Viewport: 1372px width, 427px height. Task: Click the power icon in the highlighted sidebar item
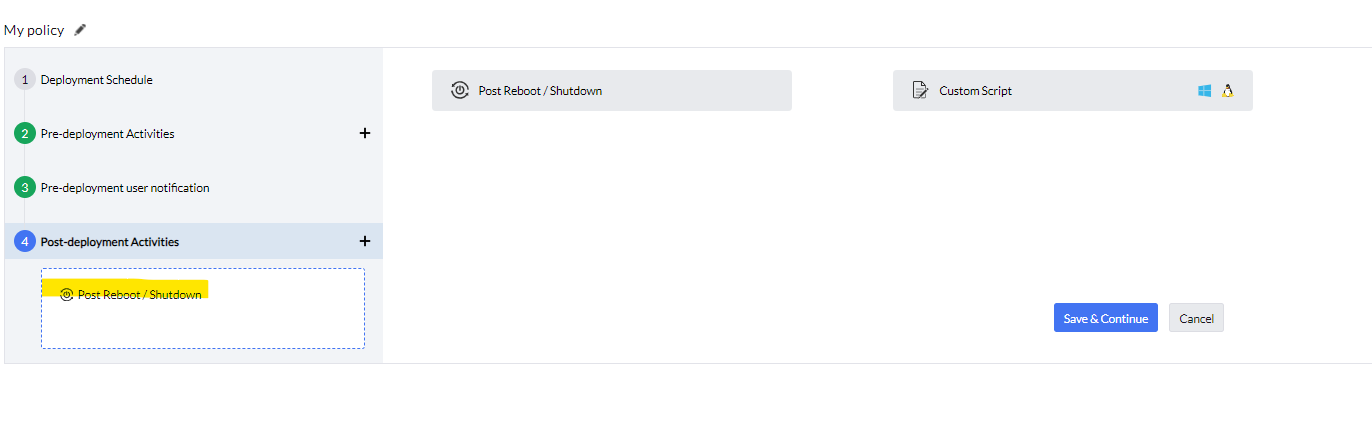point(67,295)
